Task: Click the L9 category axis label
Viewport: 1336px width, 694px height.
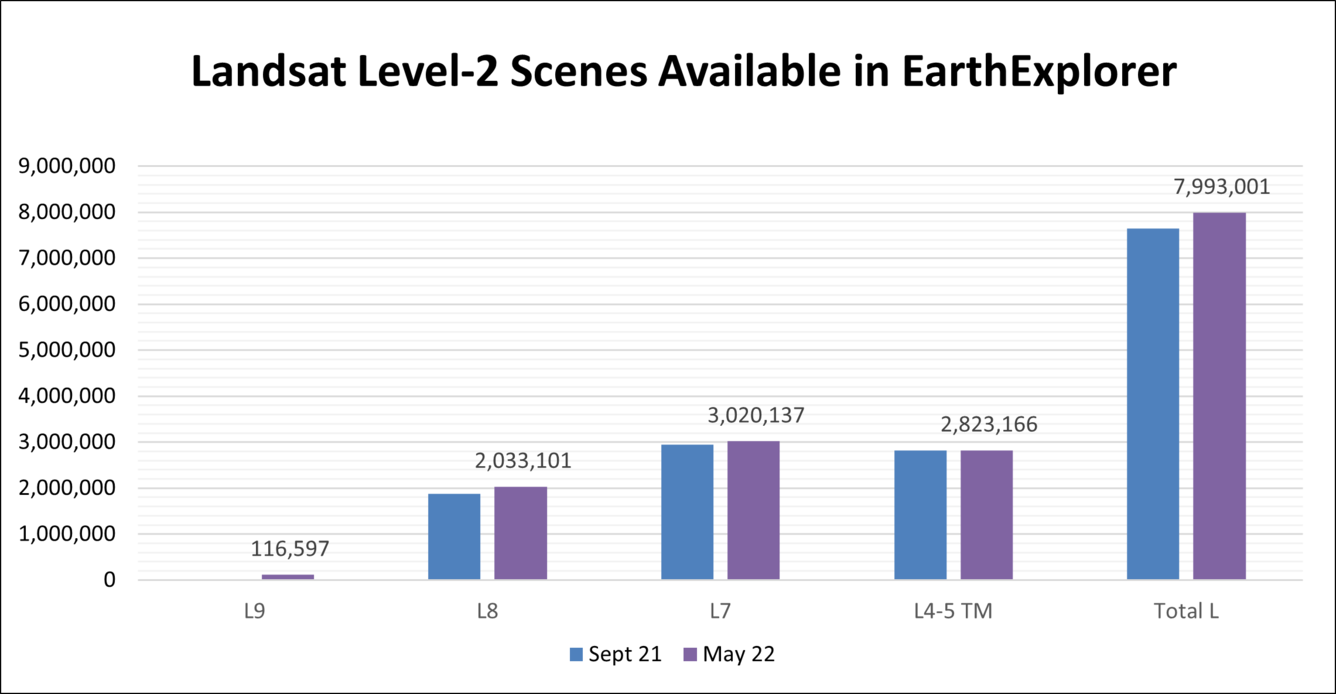Action: coord(253,611)
